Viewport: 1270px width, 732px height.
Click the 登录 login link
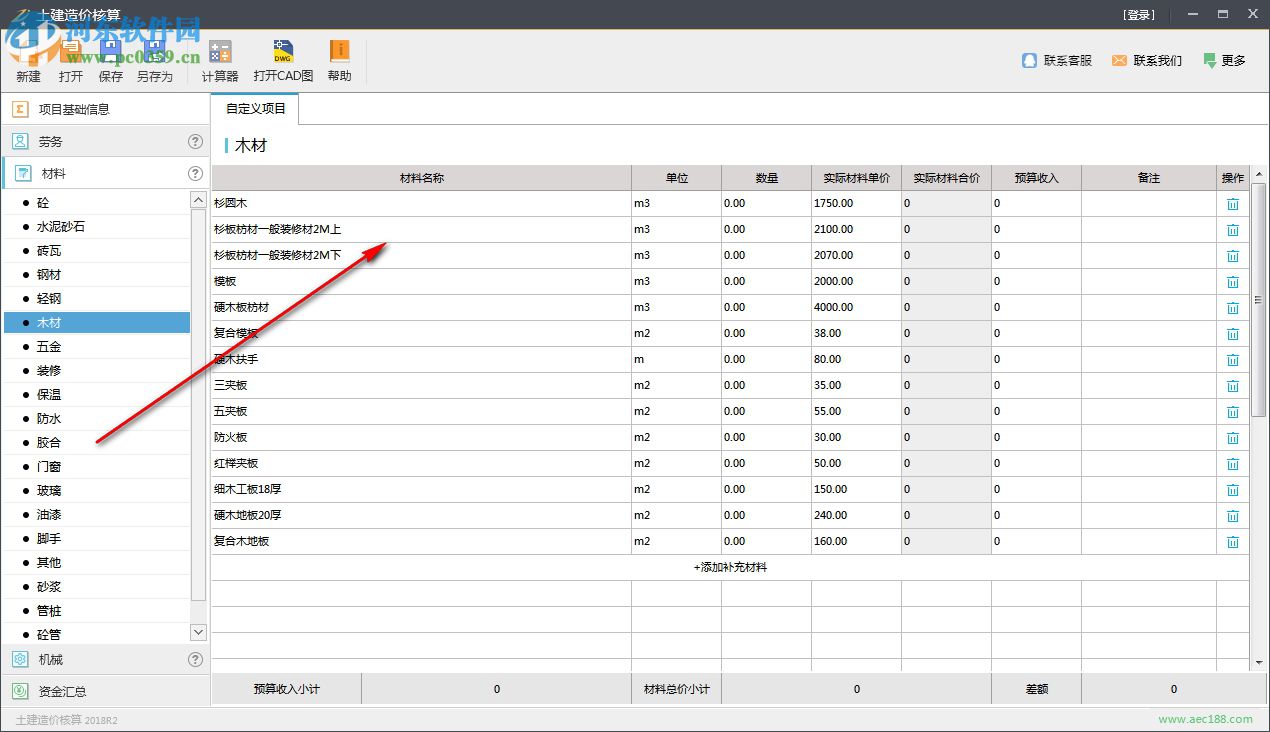(1139, 15)
